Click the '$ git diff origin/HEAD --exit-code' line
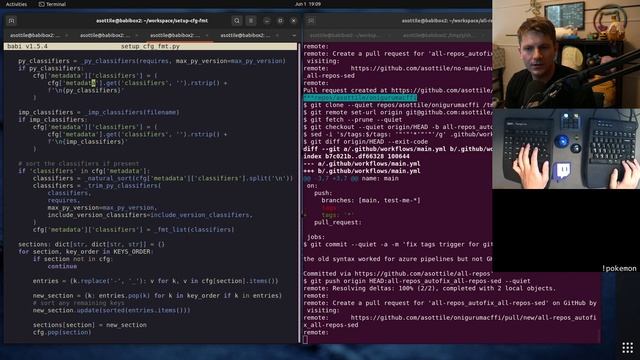The image size is (640, 360). pos(365,142)
